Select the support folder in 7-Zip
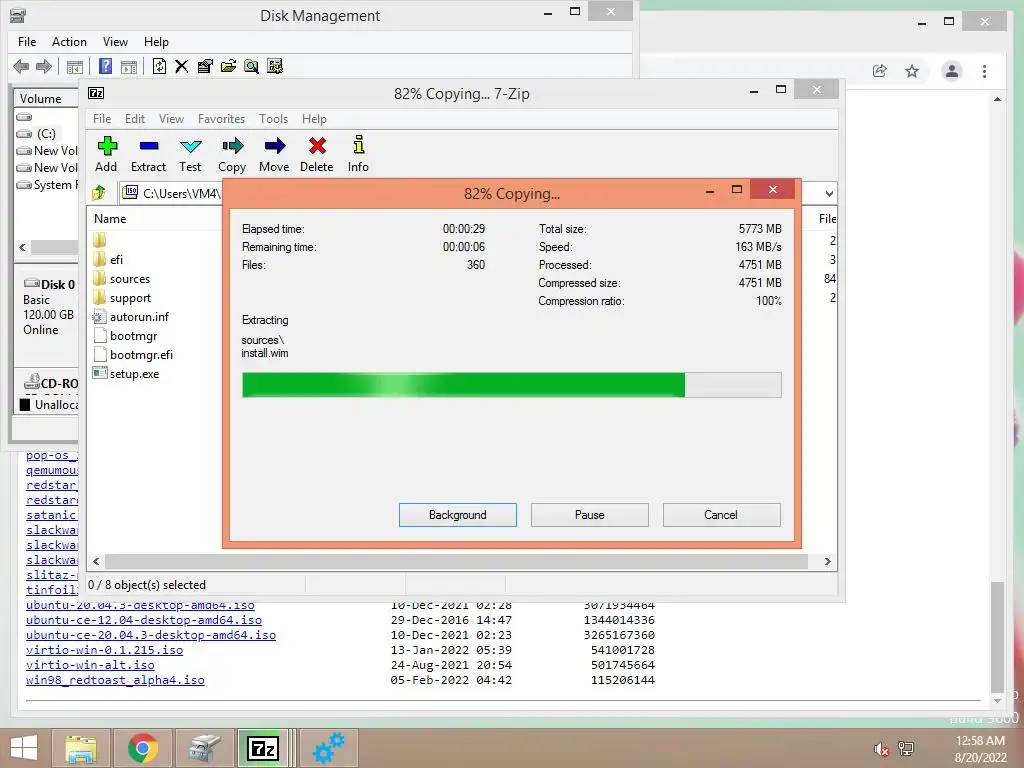Viewport: 1024px width, 768px height. [130, 298]
